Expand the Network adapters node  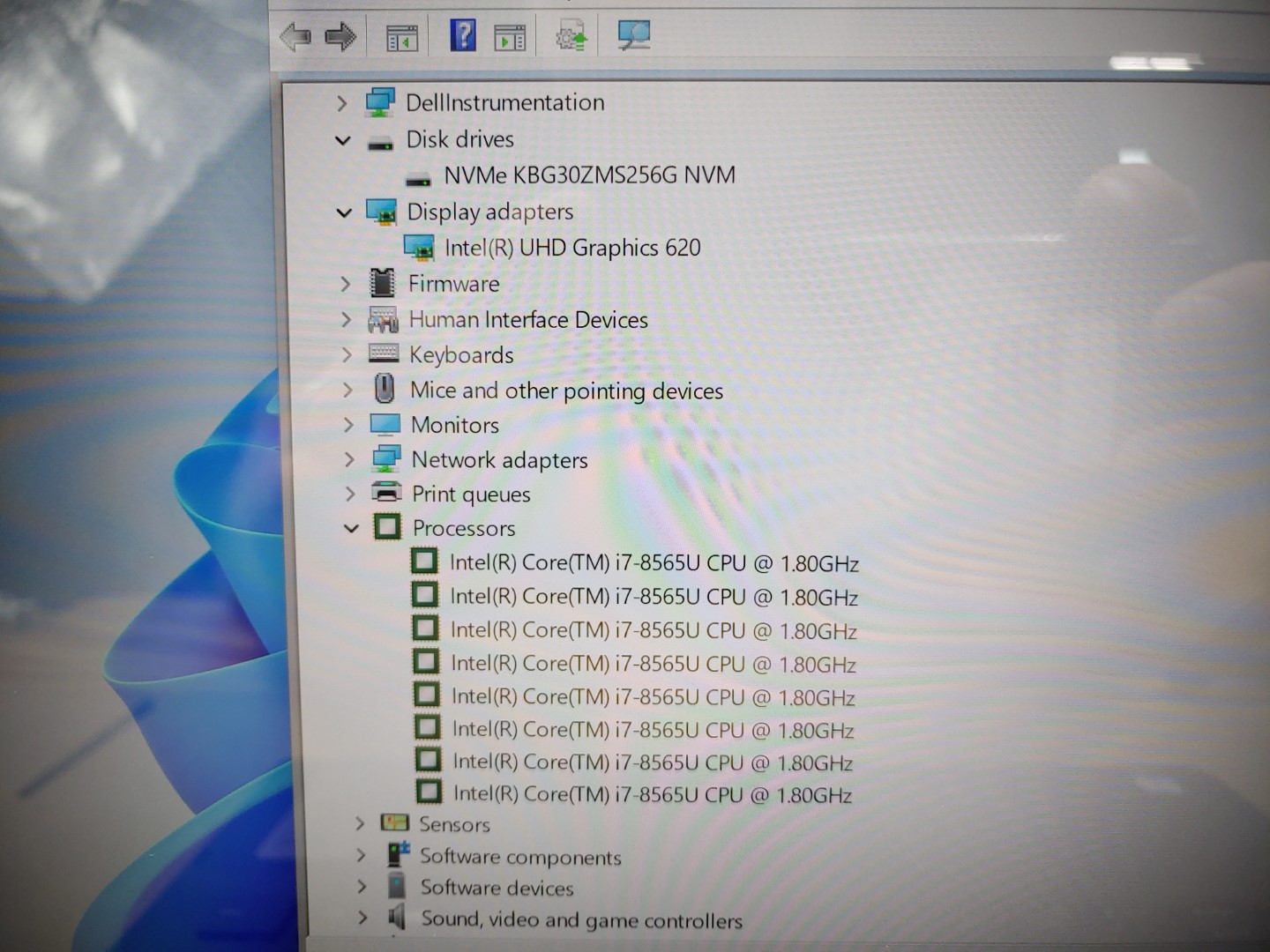[350, 459]
